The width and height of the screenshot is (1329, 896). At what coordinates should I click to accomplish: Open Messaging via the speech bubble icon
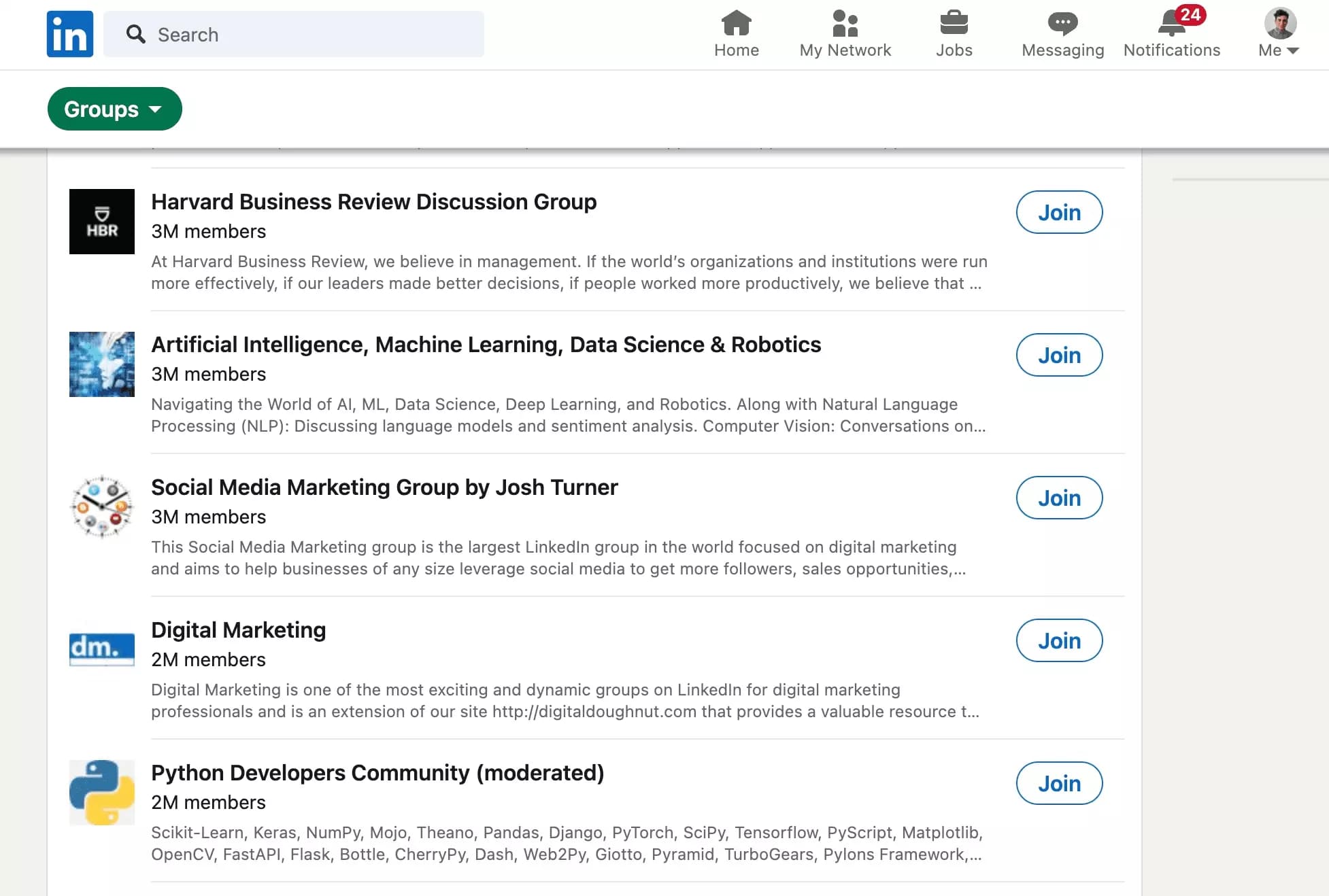[1062, 24]
